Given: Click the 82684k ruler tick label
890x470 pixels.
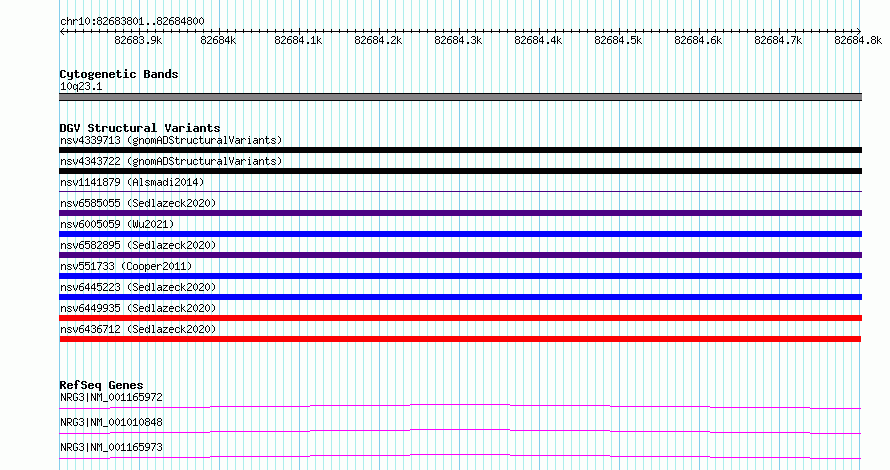Looking at the screenshot, I should (218, 40).
